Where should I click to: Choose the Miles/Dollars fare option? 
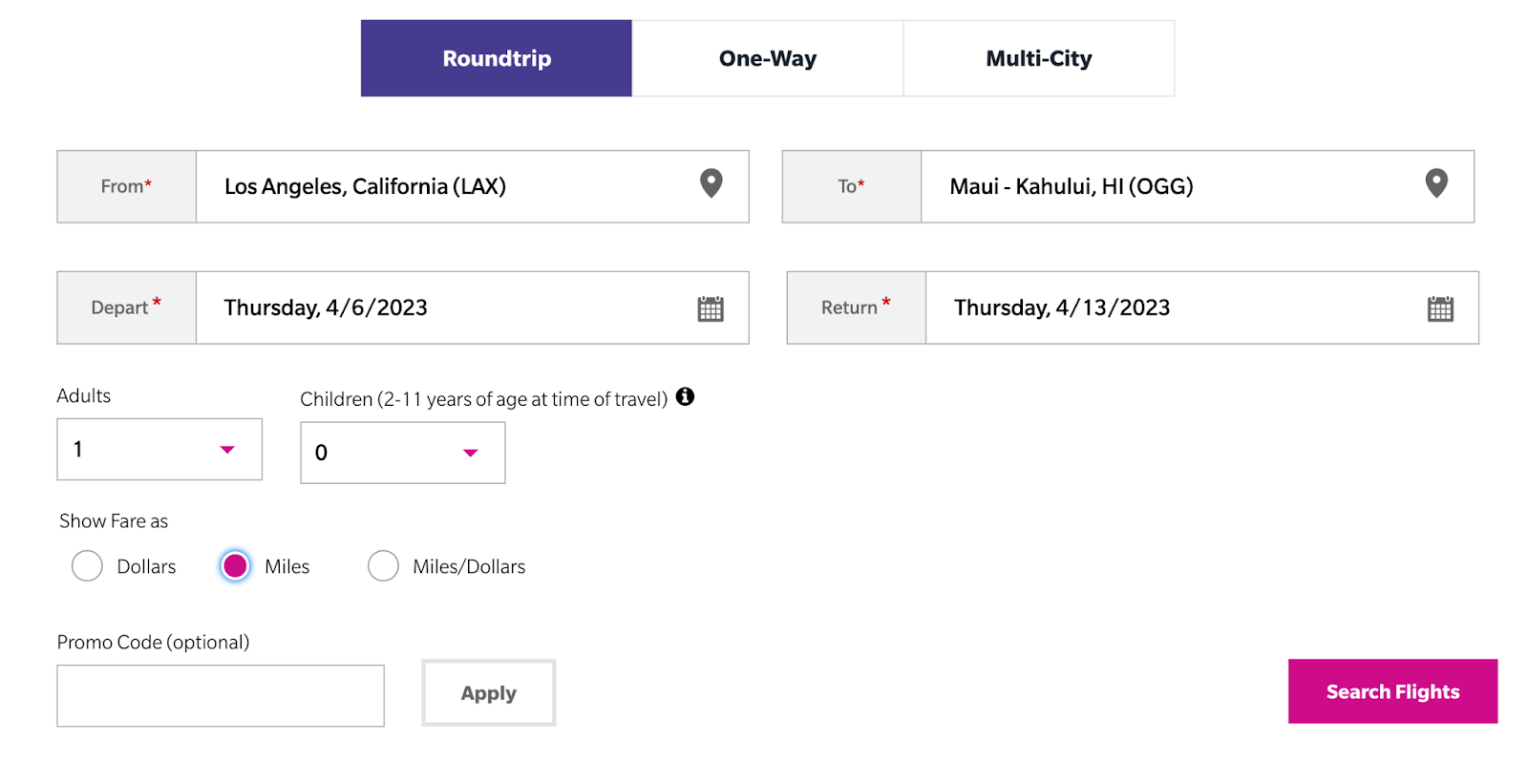(383, 565)
